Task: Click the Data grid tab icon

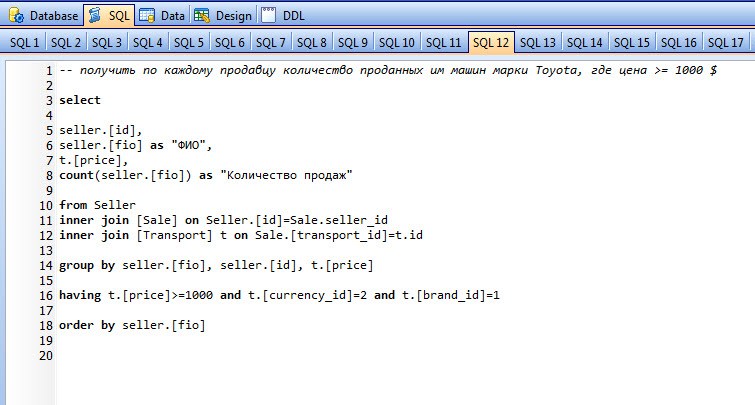Action: click(147, 16)
